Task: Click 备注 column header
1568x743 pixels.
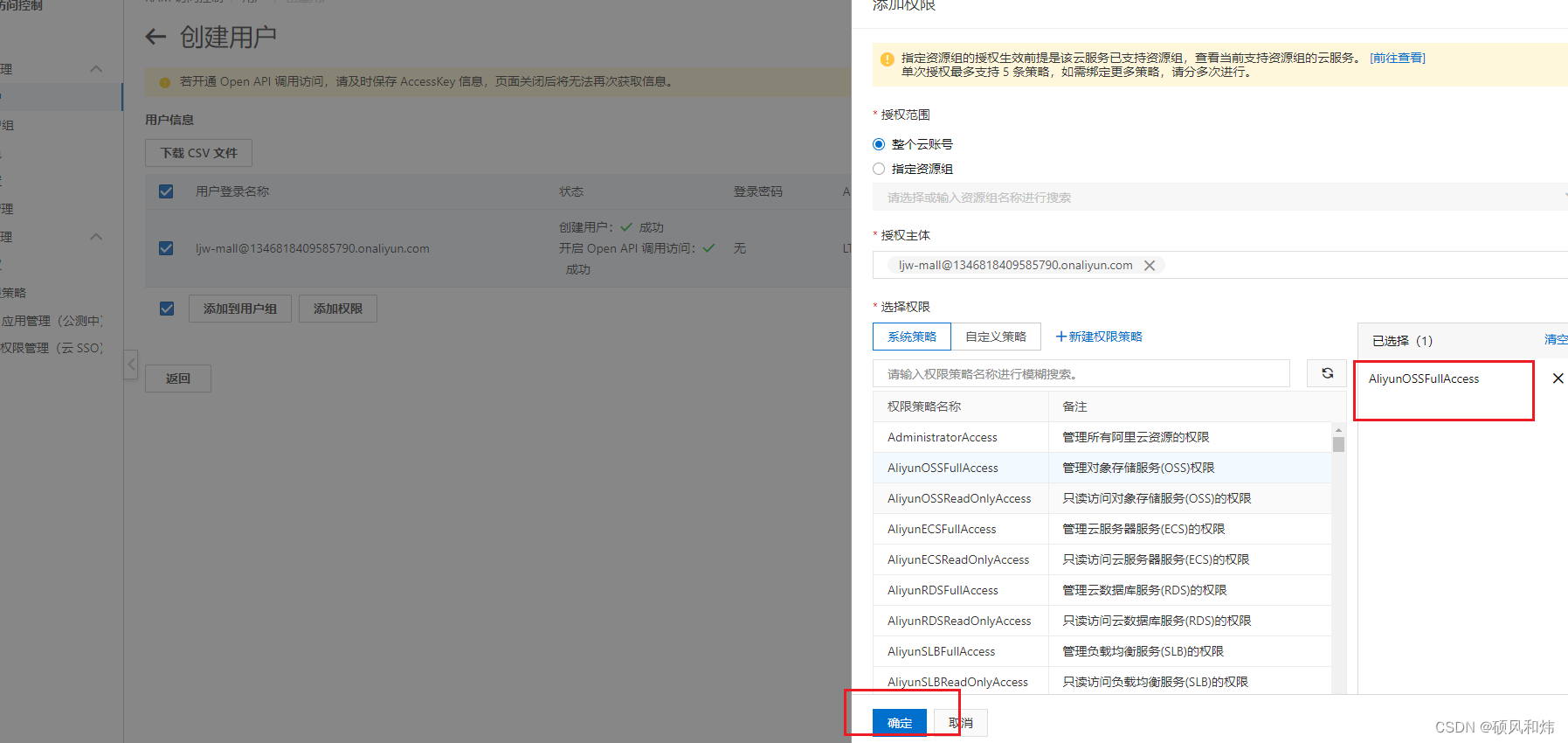Action: [1074, 406]
